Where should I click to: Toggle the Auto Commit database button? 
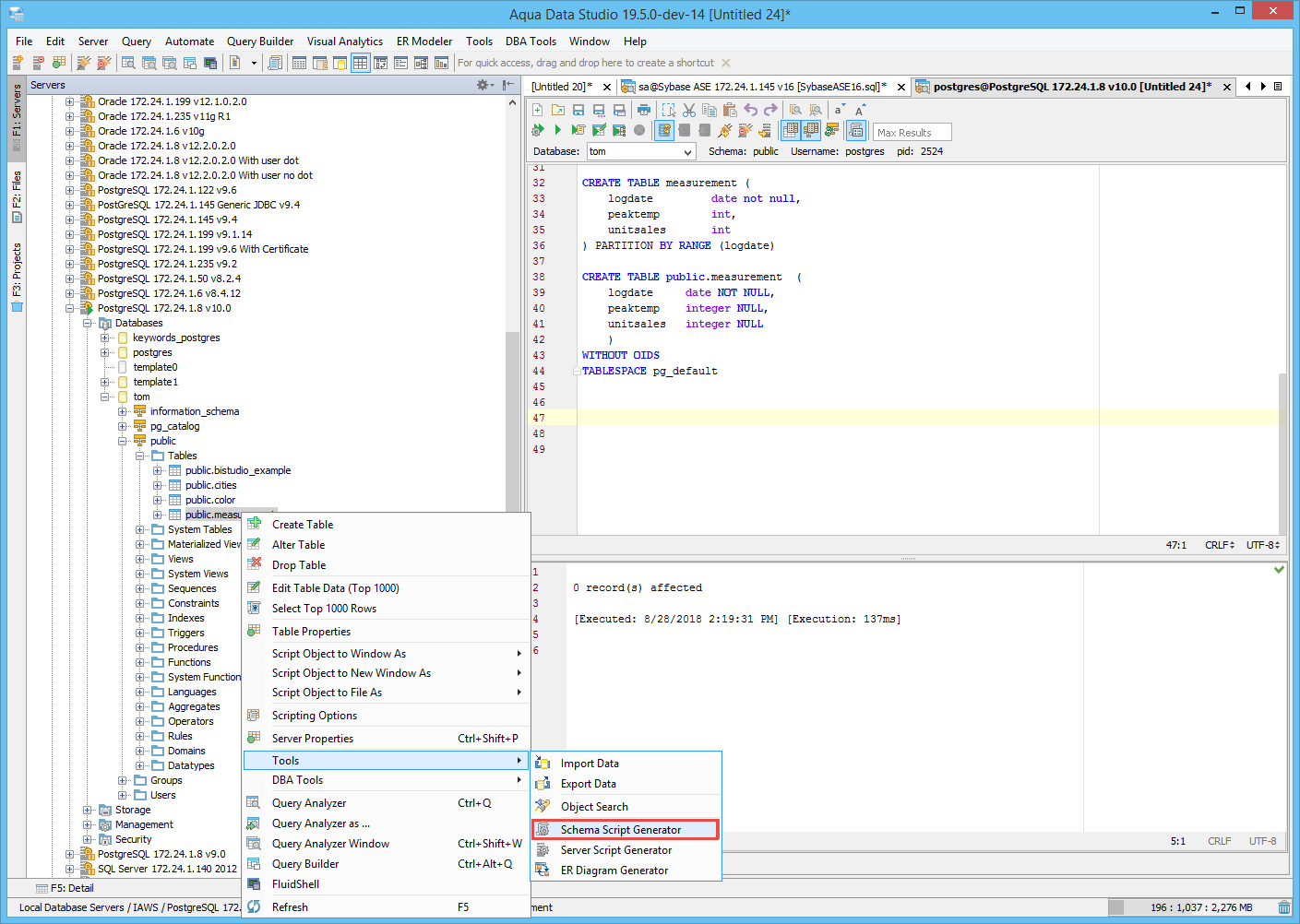coord(665,130)
